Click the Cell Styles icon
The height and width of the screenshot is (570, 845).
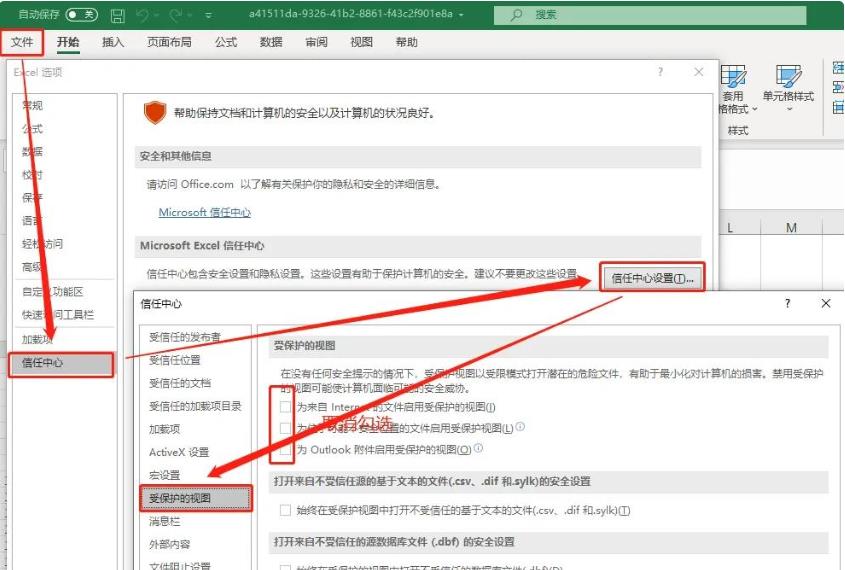(x=788, y=76)
